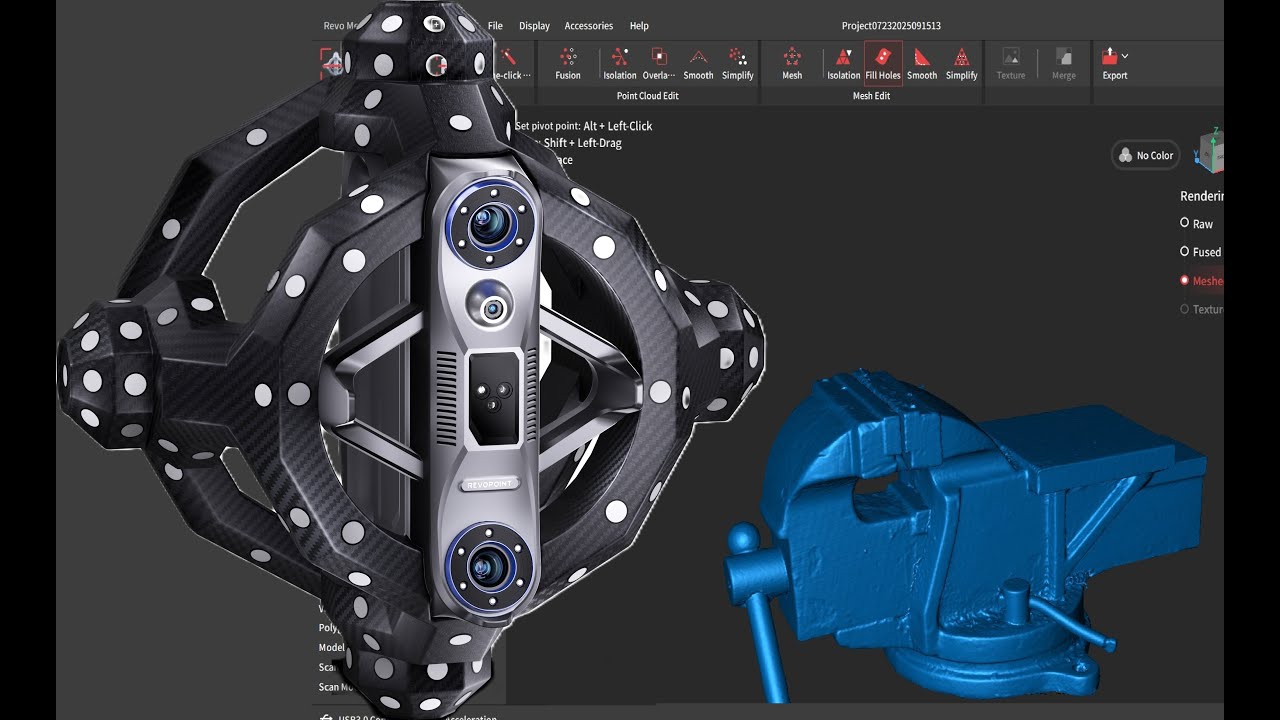Click the Merge tool icon
The image size is (1280, 720).
(1064, 57)
